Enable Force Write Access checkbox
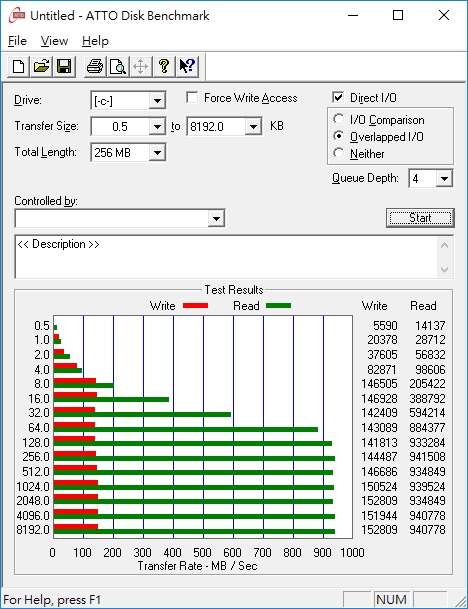468x609 pixels. [192, 97]
